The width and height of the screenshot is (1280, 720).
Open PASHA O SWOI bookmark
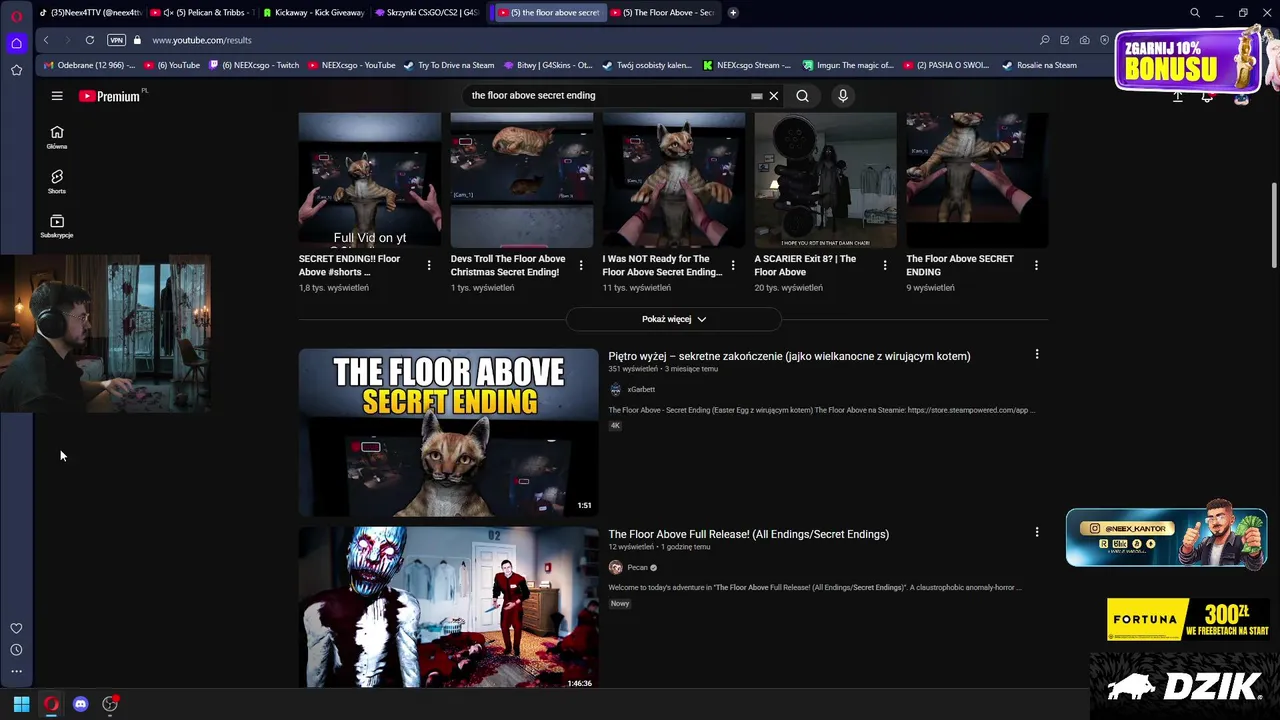[946, 65]
